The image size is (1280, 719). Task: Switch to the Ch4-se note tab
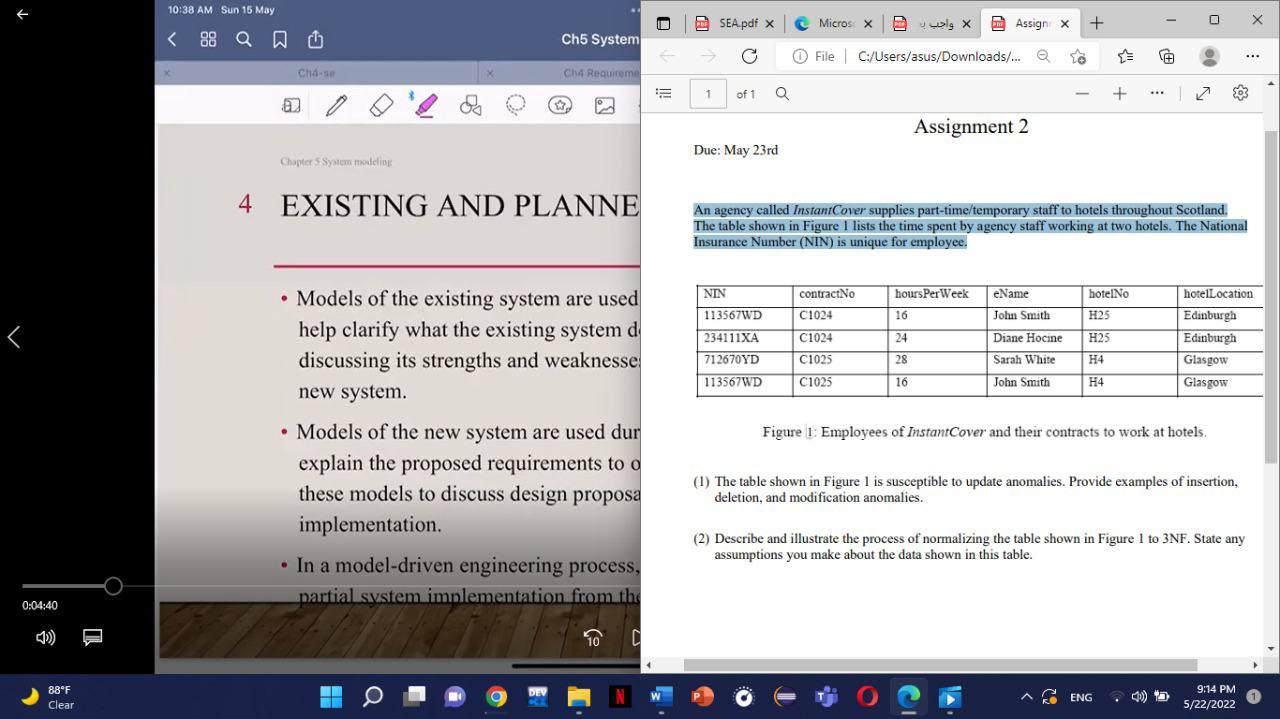tap(316, 73)
